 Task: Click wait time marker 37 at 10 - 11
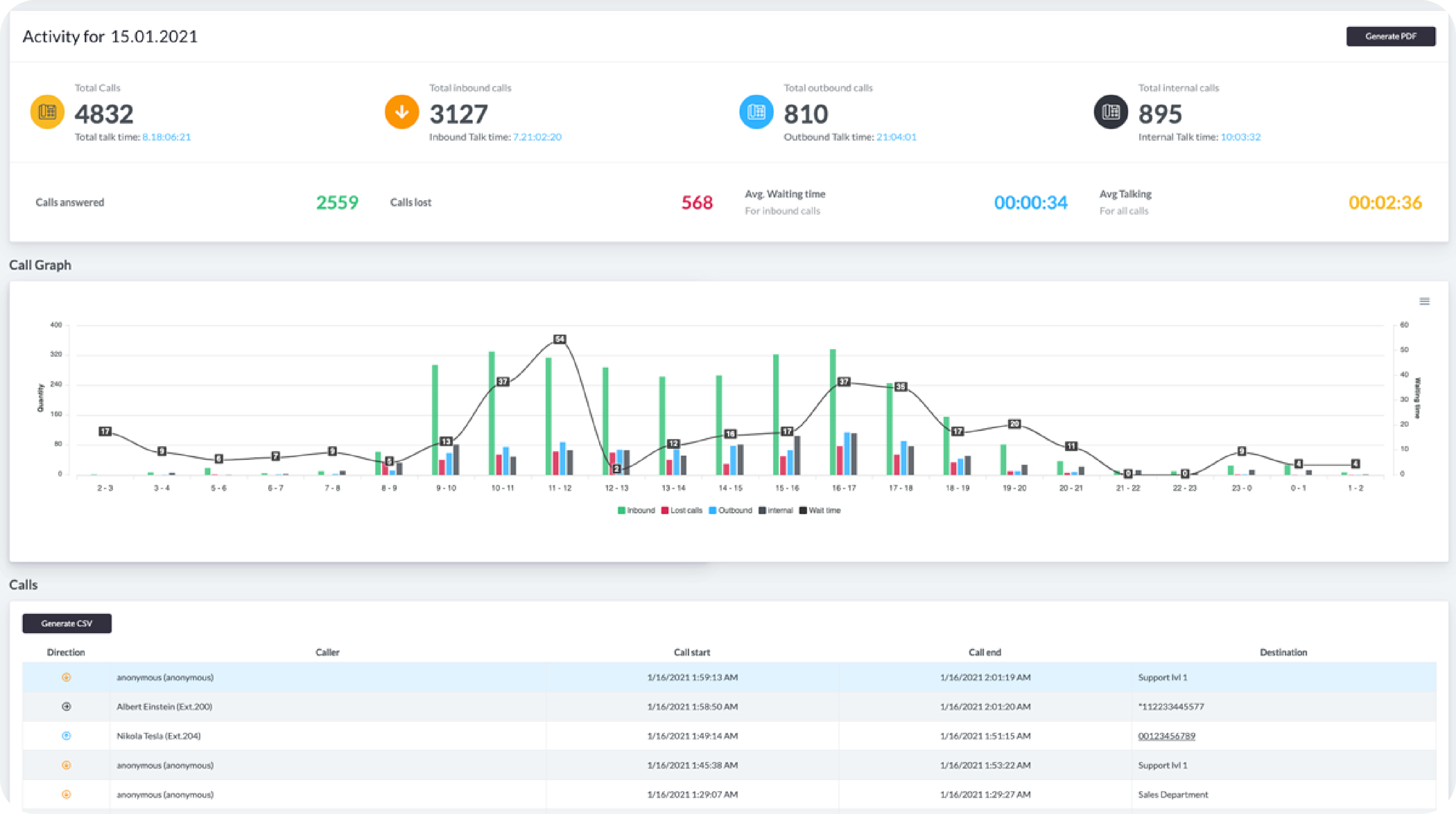pyautogui.click(x=503, y=382)
